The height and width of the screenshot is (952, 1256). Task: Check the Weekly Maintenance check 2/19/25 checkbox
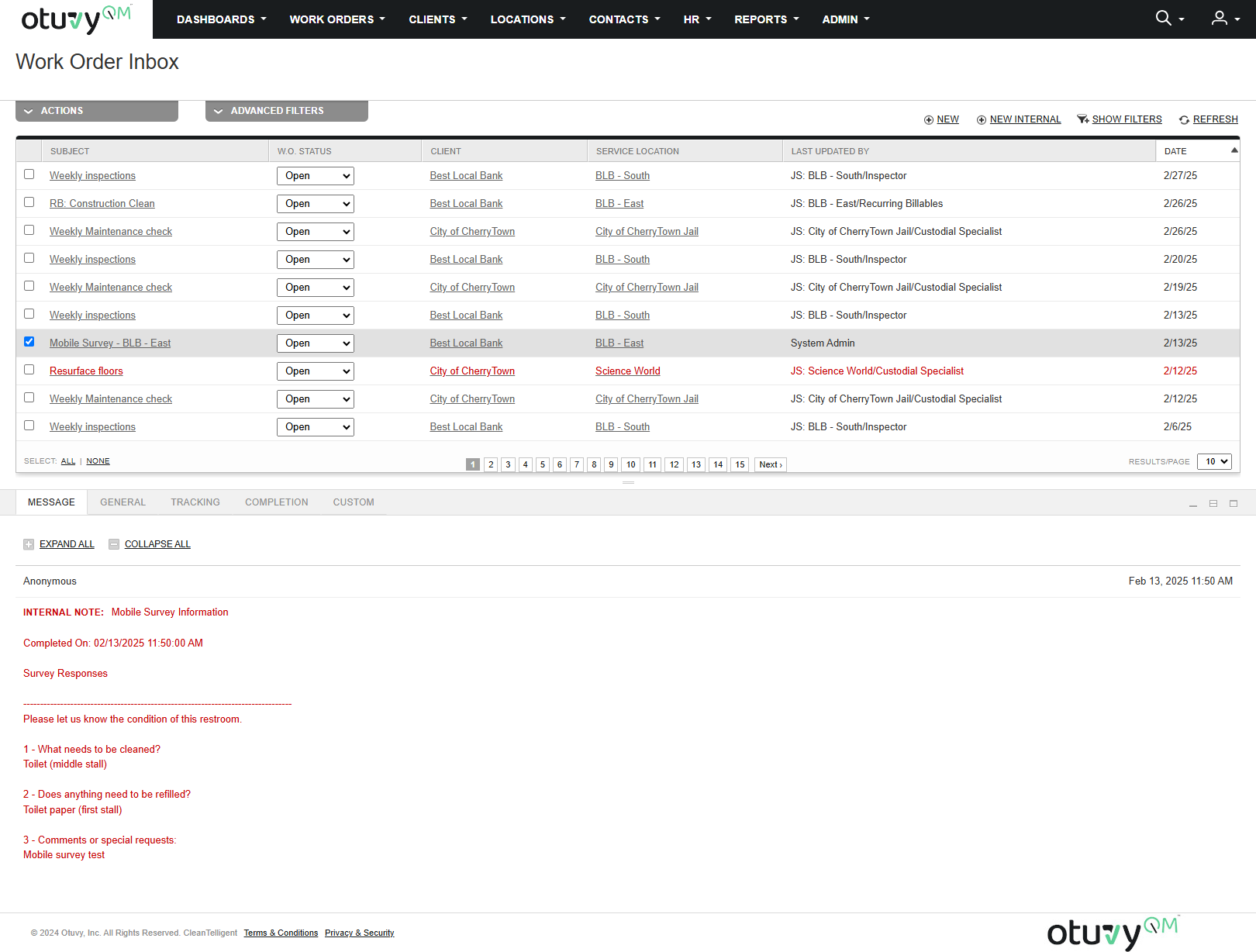pyautogui.click(x=29, y=286)
